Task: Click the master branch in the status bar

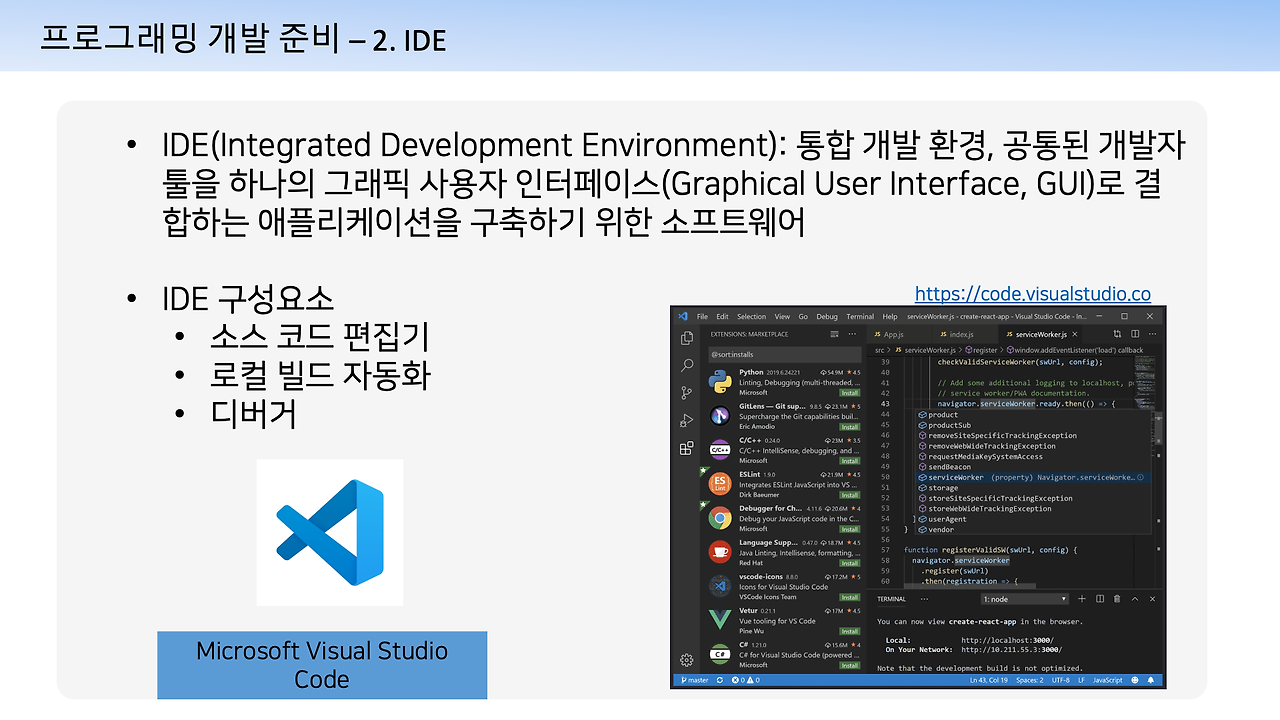Action: tap(694, 680)
